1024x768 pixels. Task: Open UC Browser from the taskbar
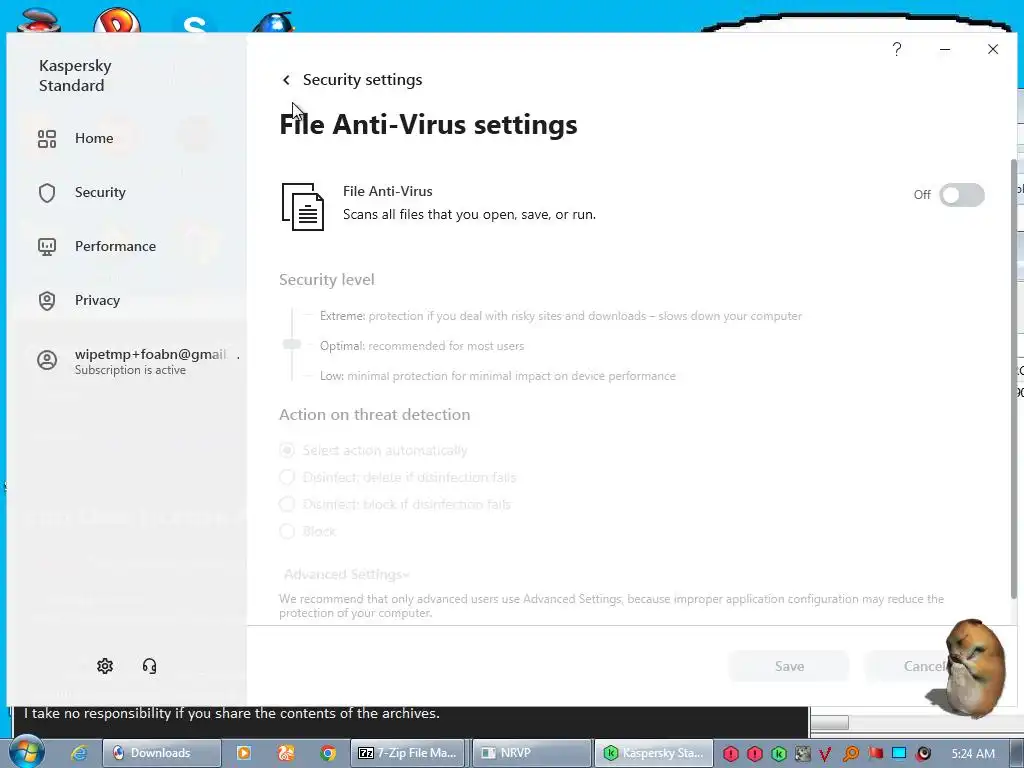pos(285,753)
